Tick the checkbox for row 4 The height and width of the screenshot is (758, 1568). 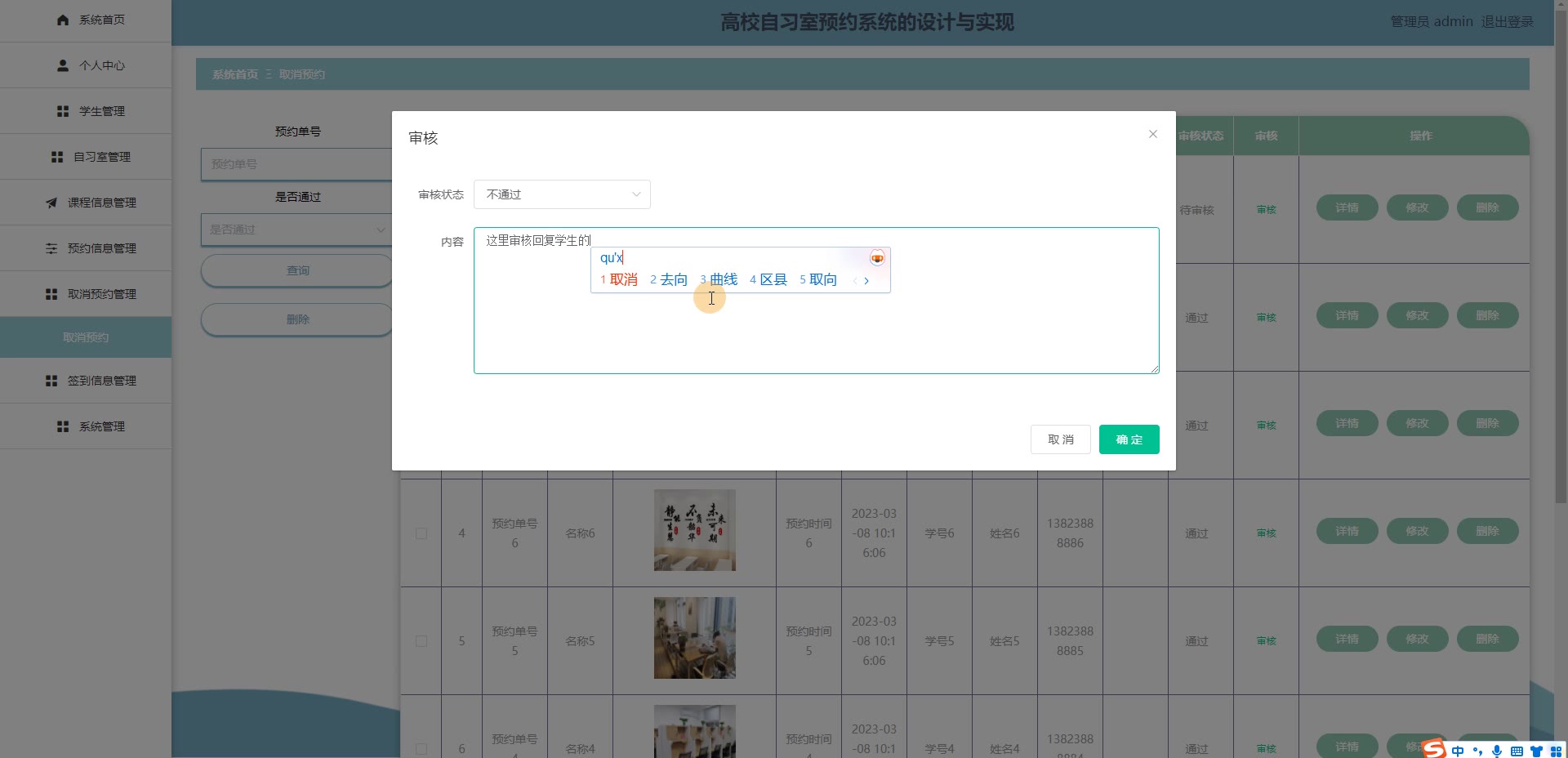coord(421,533)
